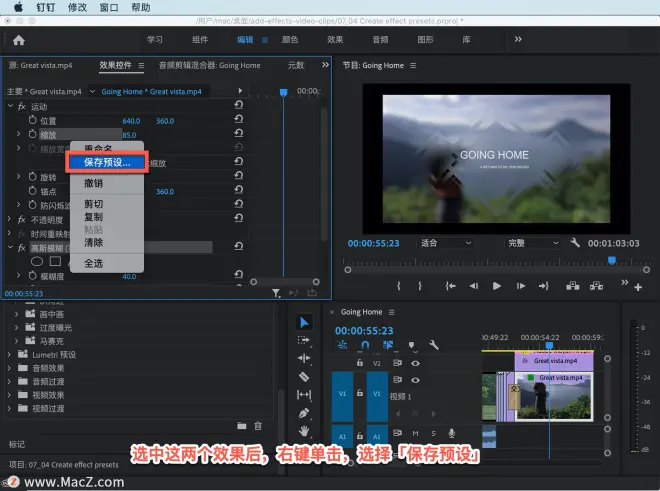The height and width of the screenshot is (491, 660).
Task: Reset the Gaussian Blur effect
Action: pos(239,246)
